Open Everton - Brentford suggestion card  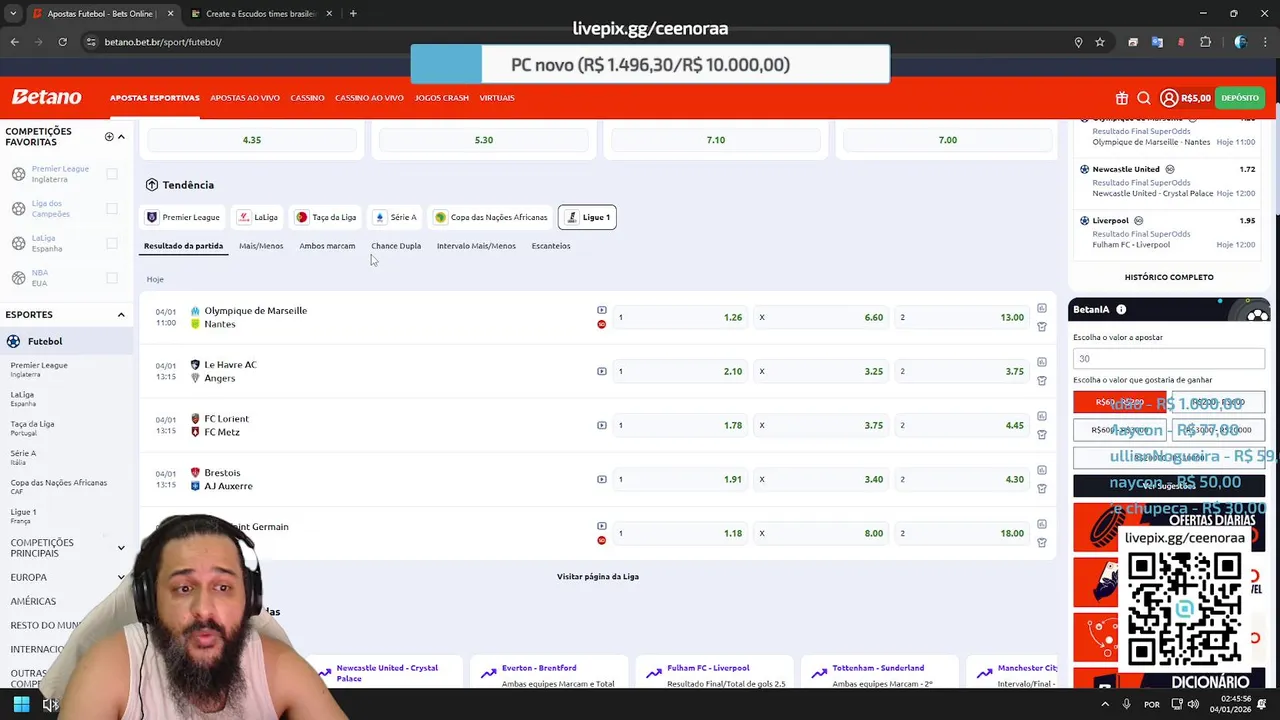[x=548, y=671]
